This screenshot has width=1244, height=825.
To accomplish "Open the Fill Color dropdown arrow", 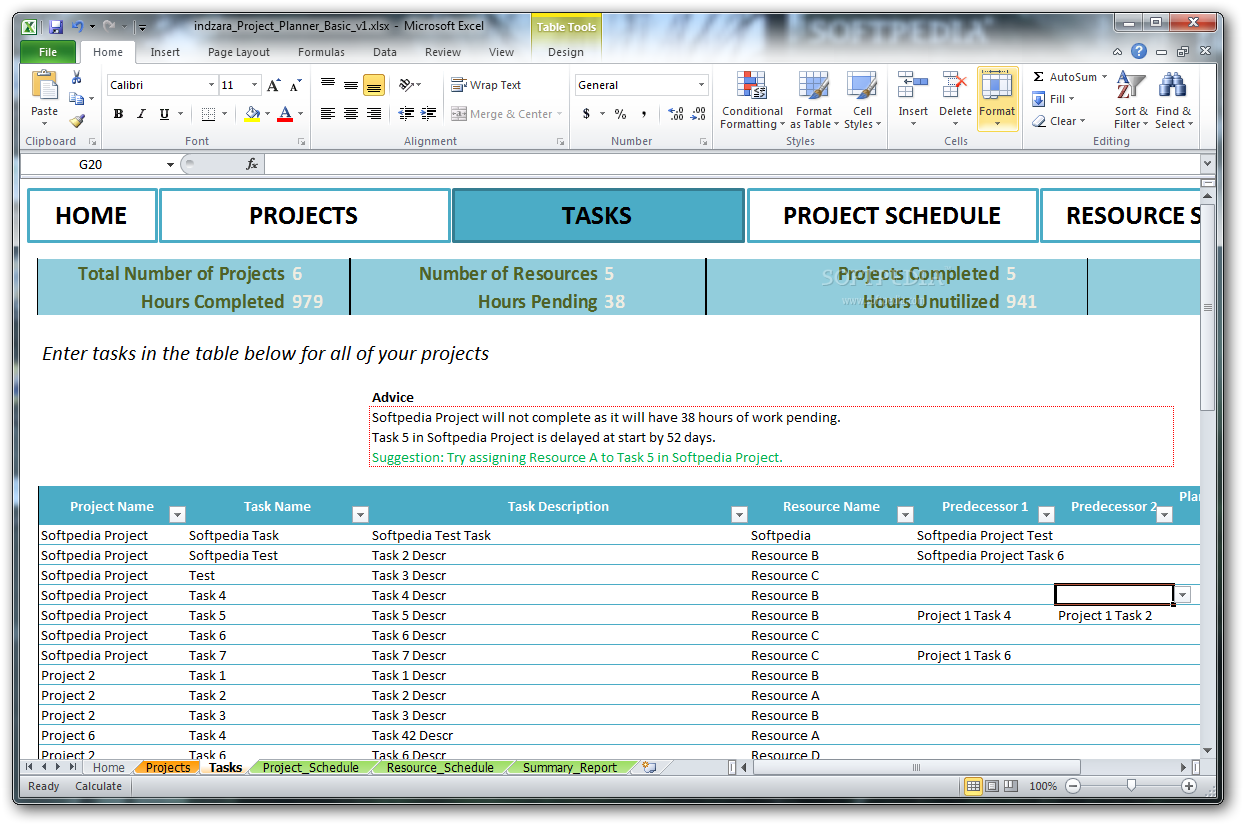I will (268, 114).
